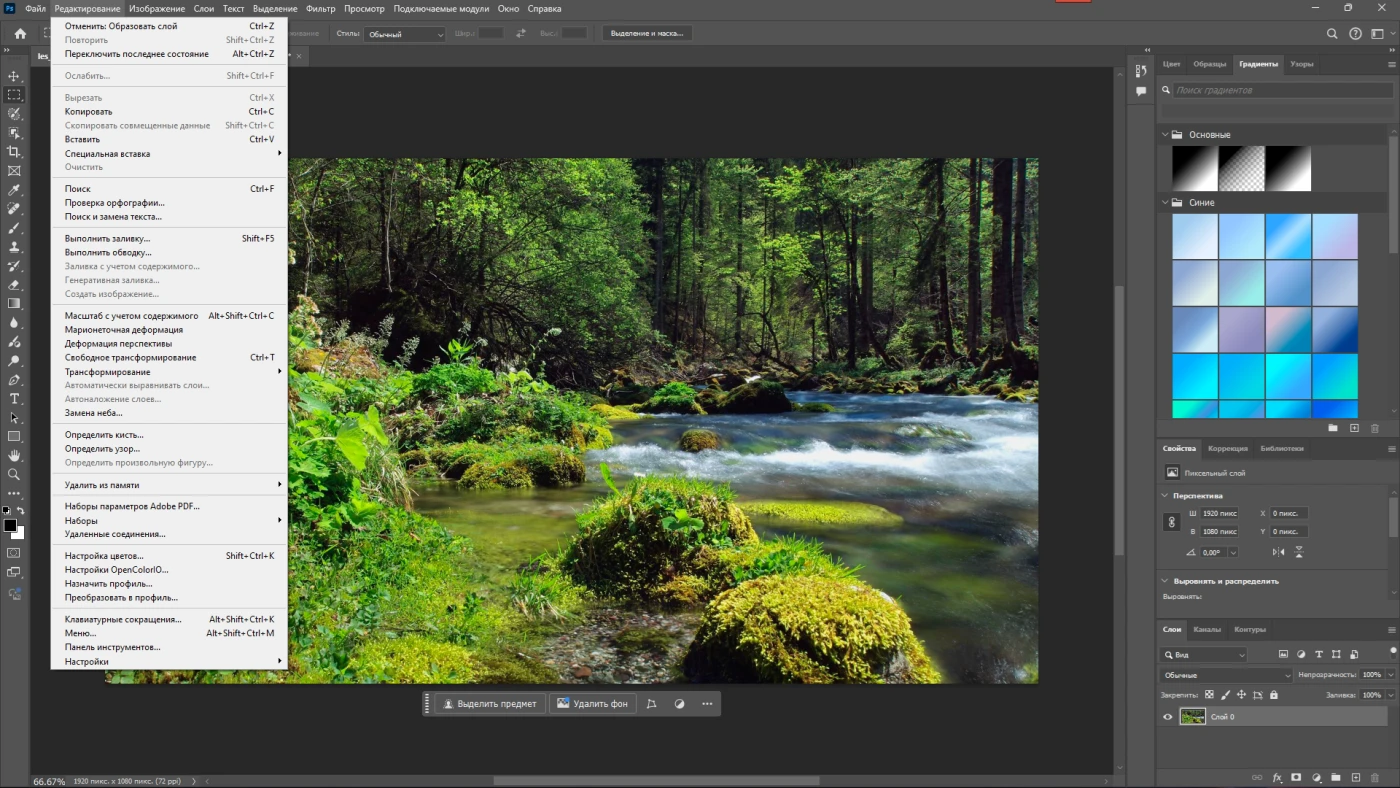Select the Move tool in the toolbar
The image size is (1400, 788).
tap(14, 76)
